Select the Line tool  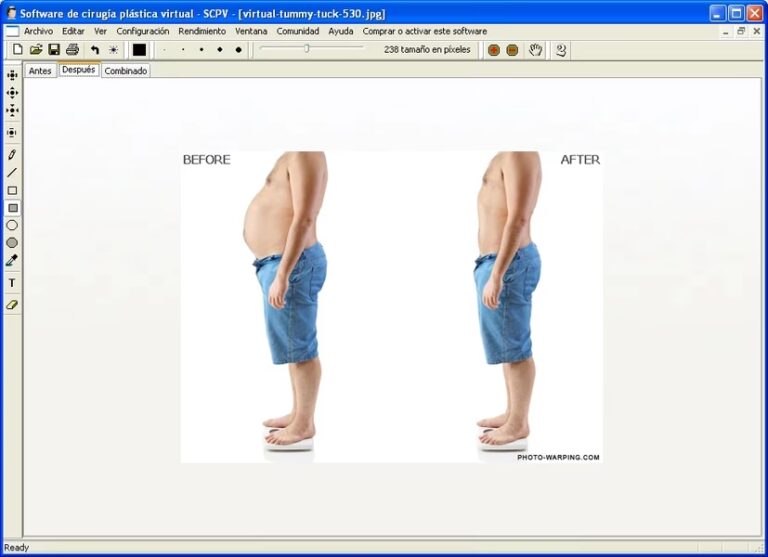click(12, 172)
